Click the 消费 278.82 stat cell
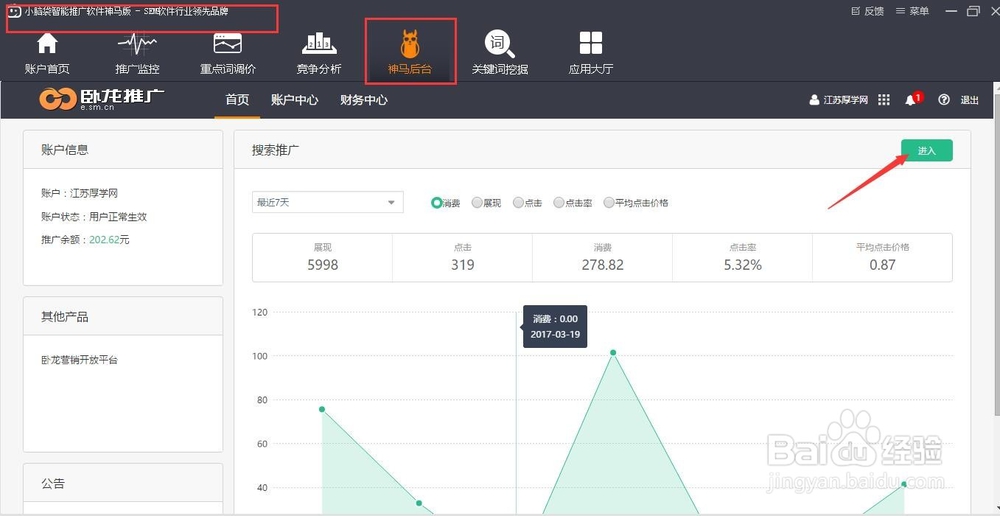The height and width of the screenshot is (516, 1000). pyautogui.click(x=603, y=258)
